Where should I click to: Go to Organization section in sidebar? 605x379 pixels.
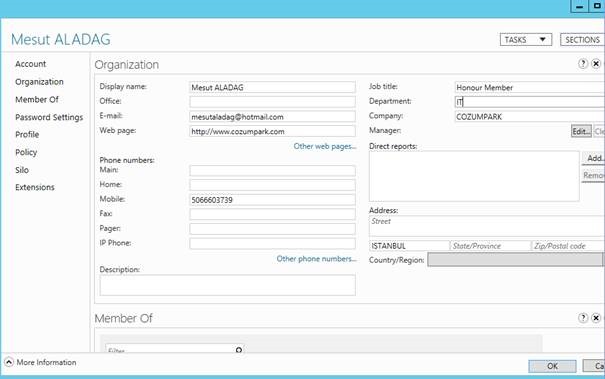(x=39, y=82)
